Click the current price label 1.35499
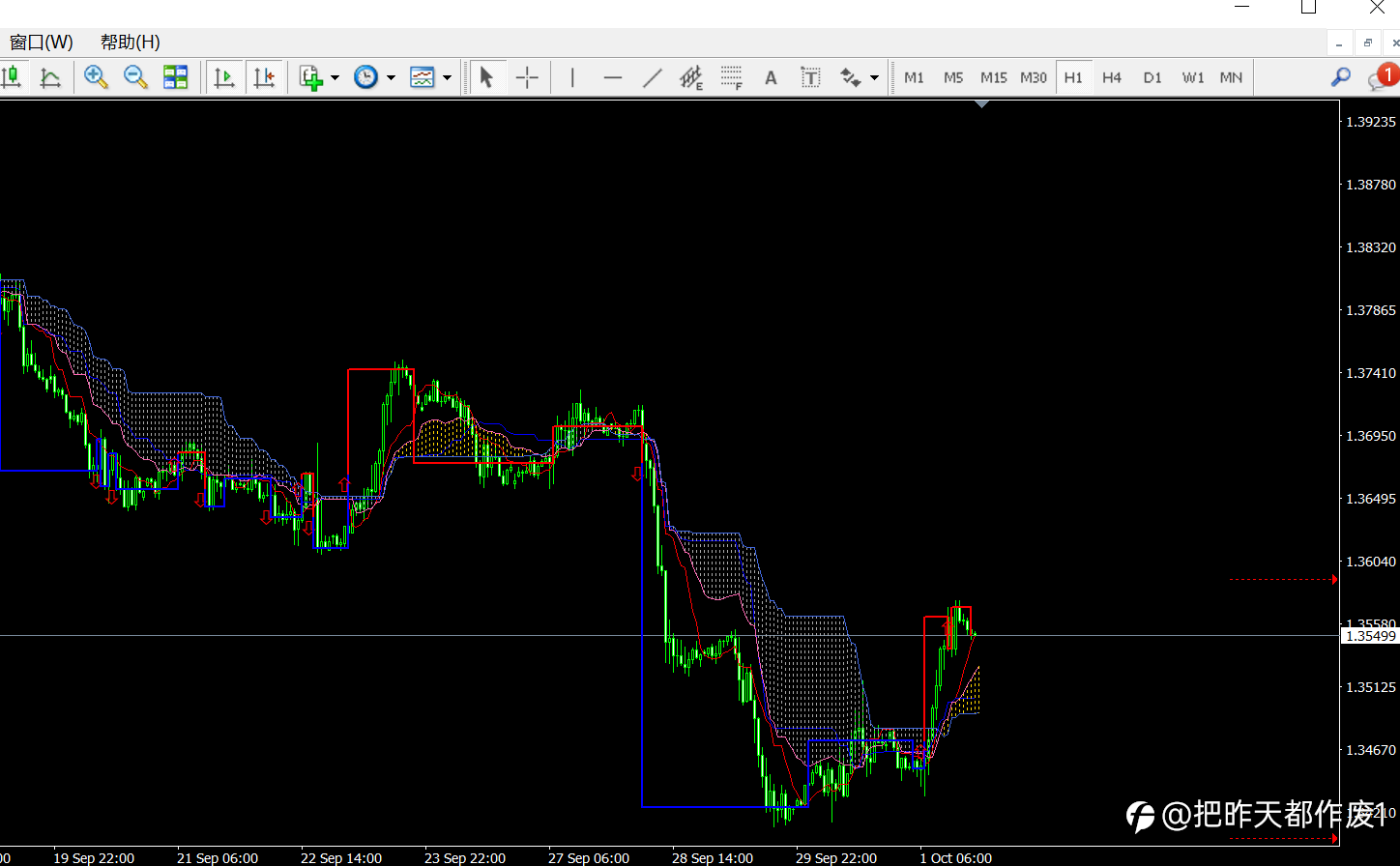 (1370, 635)
